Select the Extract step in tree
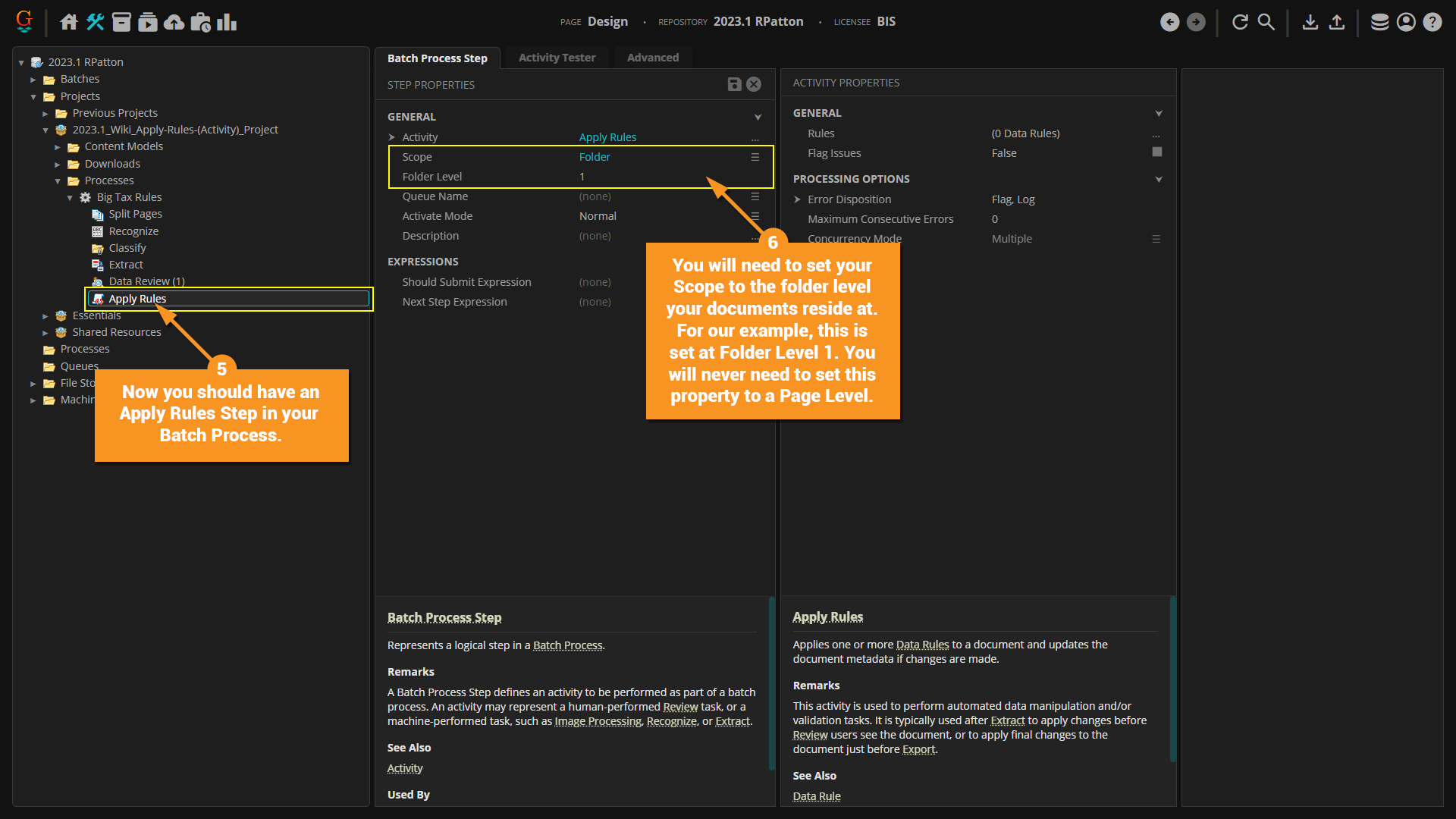This screenshot has width=1456, height=819. pyautogui.click(x=126, y=265)
